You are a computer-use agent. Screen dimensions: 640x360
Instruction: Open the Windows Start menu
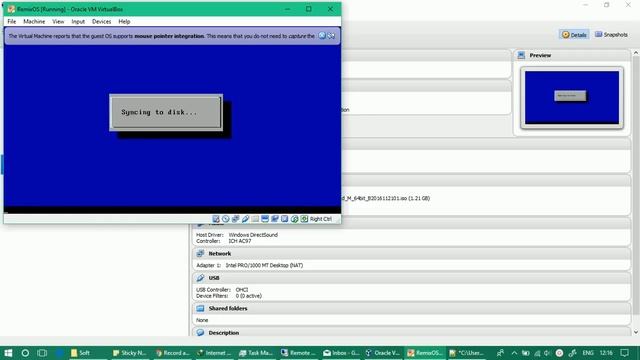point(8,353)
